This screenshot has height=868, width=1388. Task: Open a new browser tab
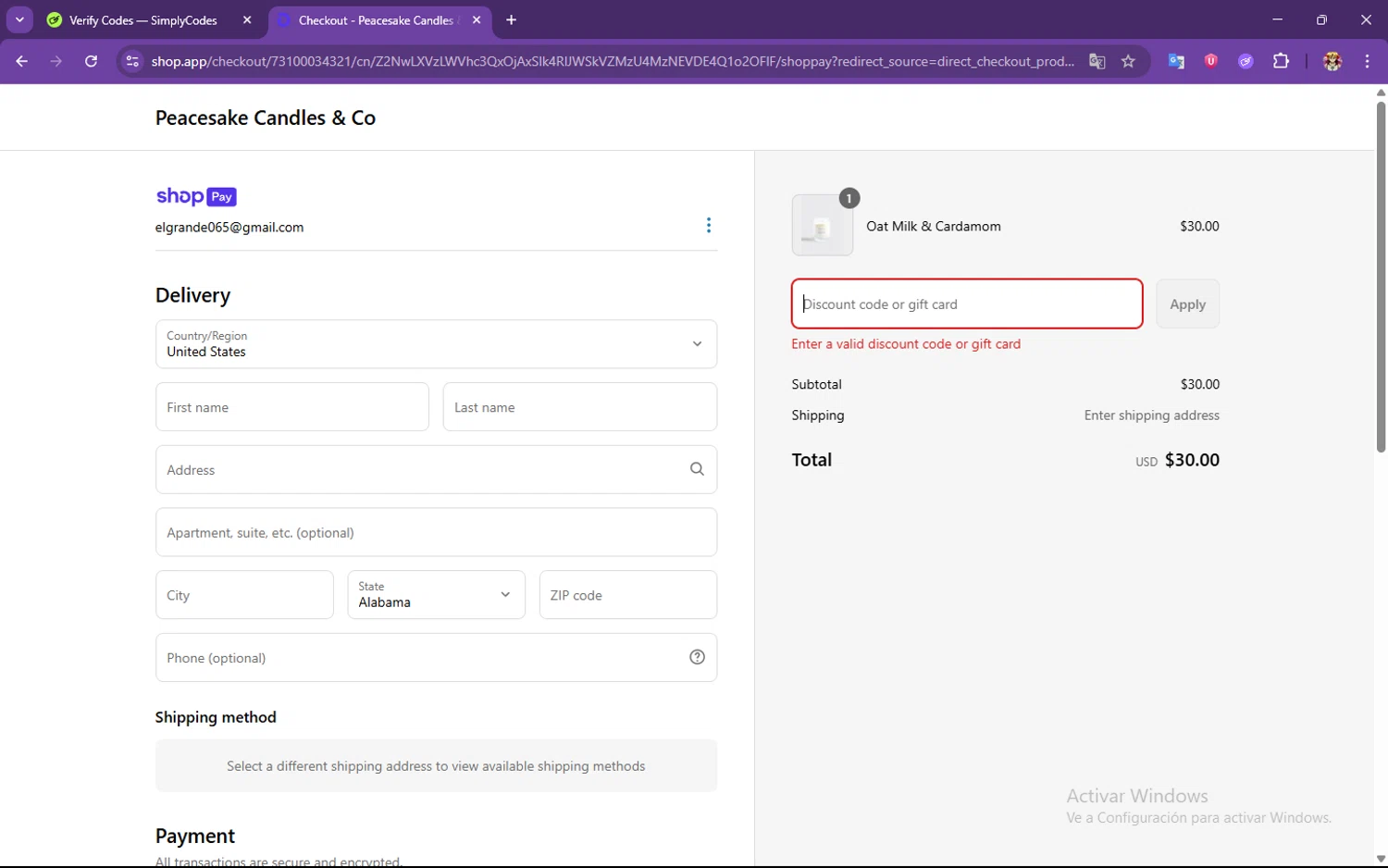tap(512, 20)
